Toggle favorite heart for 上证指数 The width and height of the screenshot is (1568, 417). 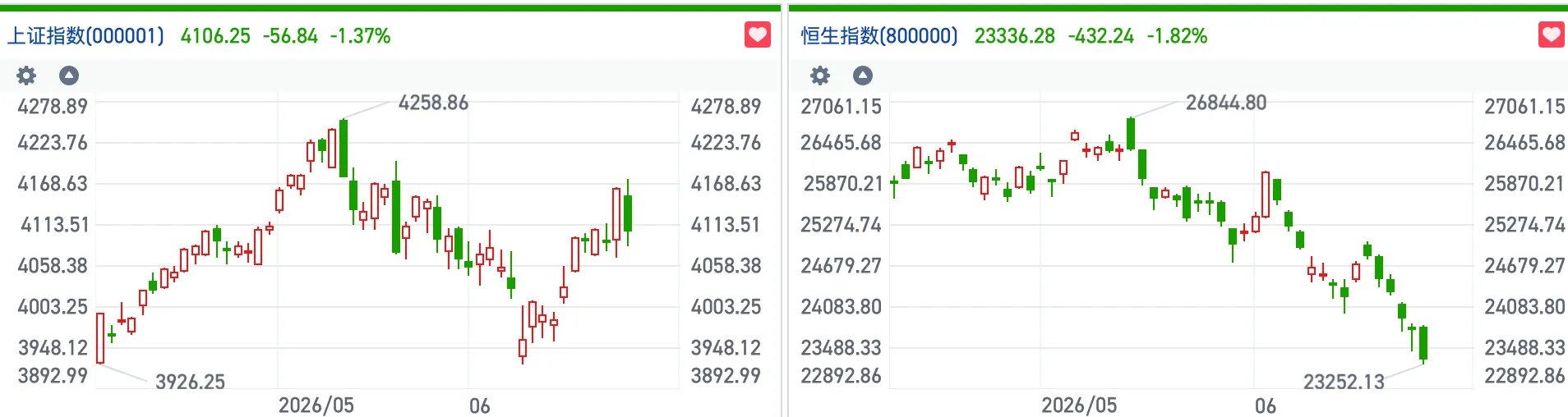click(757, 35)
